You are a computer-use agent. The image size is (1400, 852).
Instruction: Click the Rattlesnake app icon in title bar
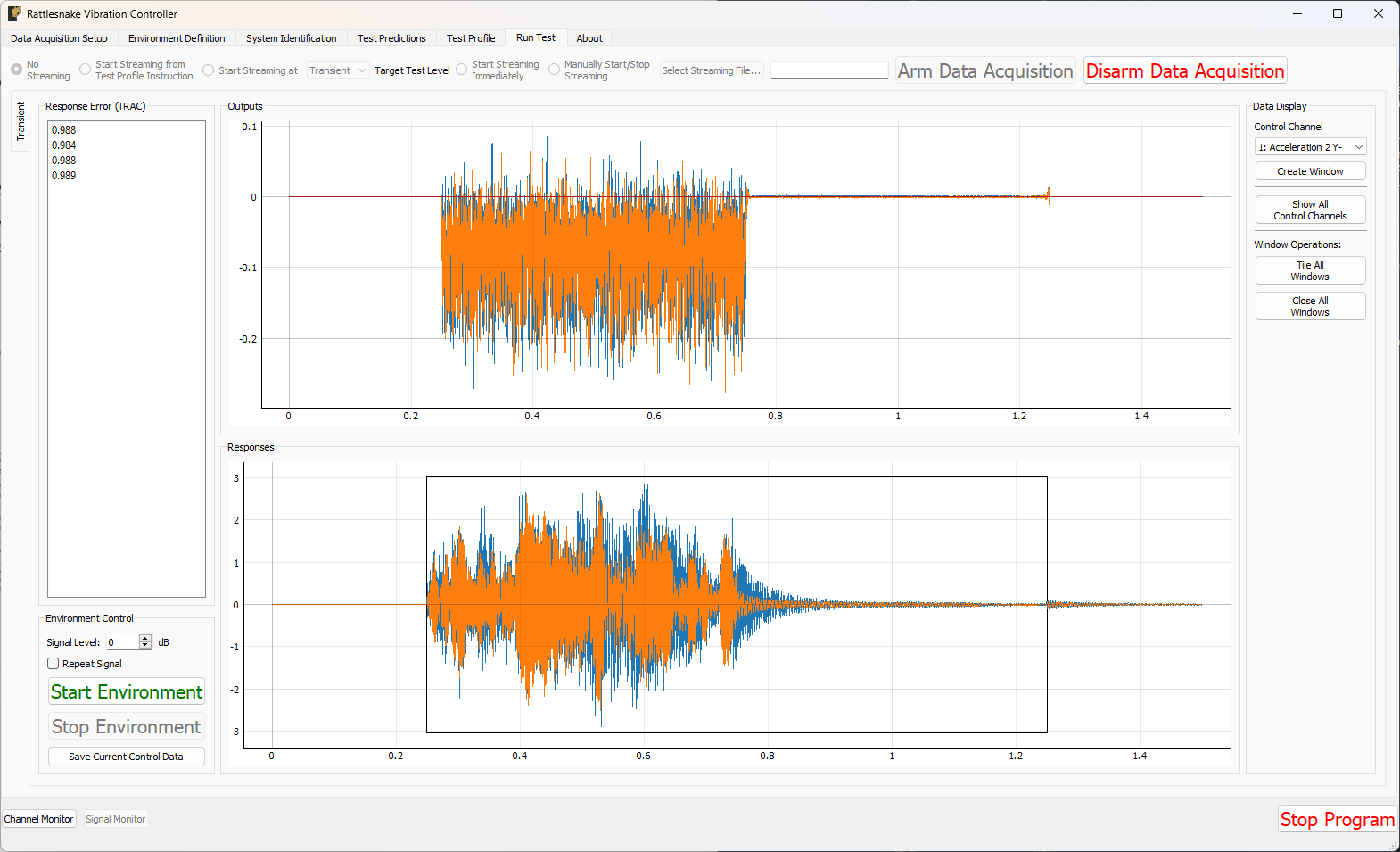pyautogui.click(x=14, y=13)
